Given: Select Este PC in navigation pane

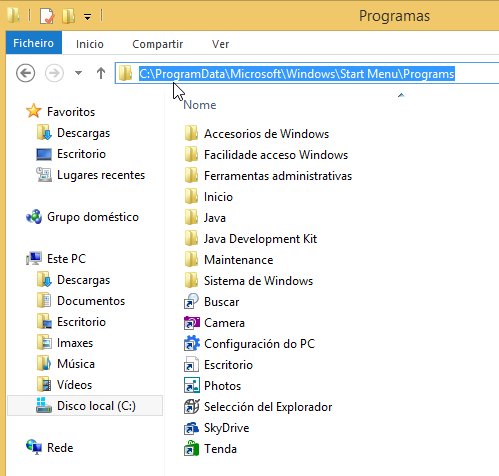Looking at the screenshot, I should [x=66, y=259].
